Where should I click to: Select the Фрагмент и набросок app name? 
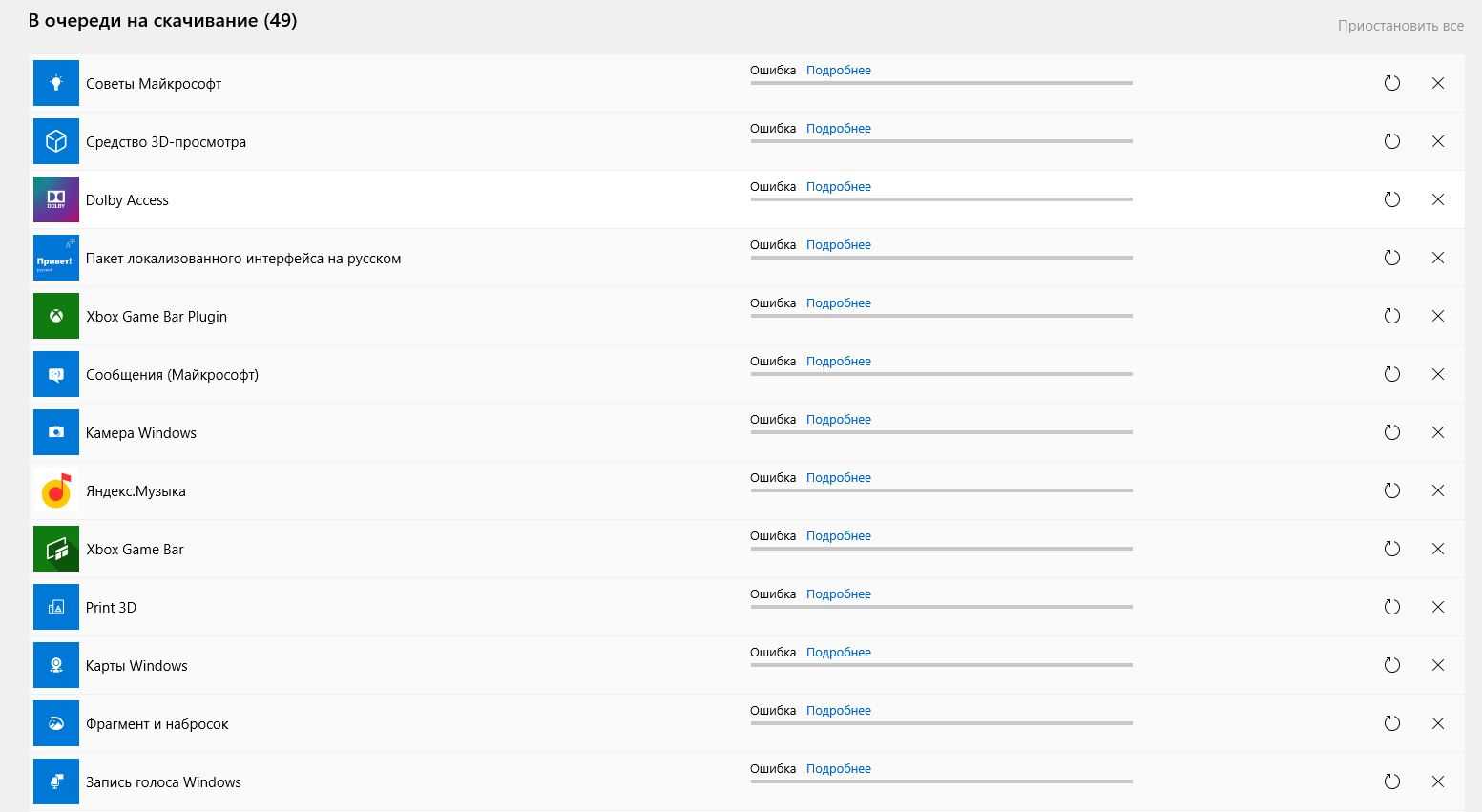157,724
